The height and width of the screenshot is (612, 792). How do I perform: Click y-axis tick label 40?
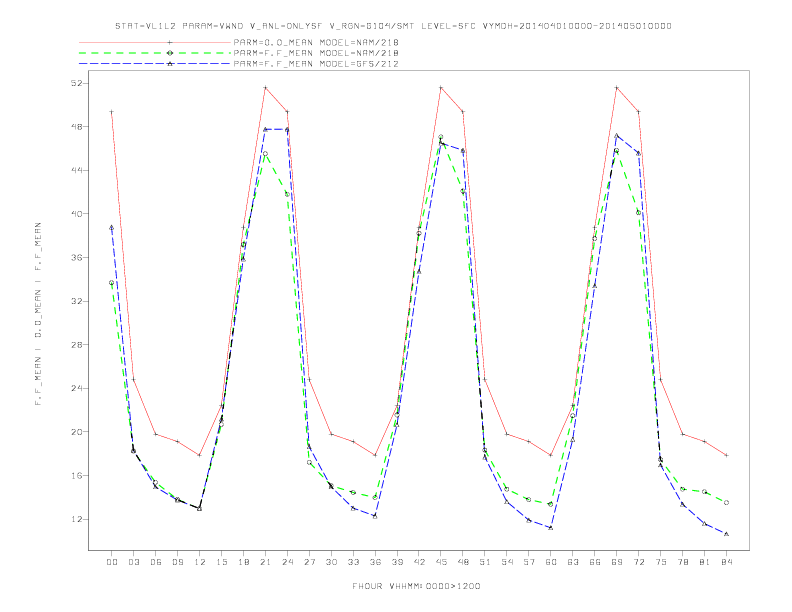[x=77, y=214]
